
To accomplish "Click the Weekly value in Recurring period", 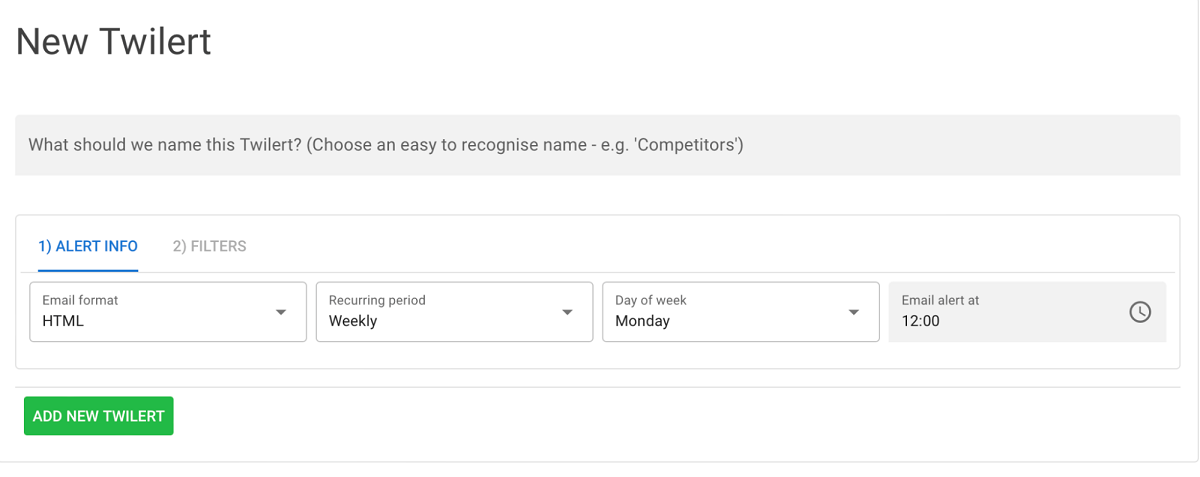I will click(353, 322).
